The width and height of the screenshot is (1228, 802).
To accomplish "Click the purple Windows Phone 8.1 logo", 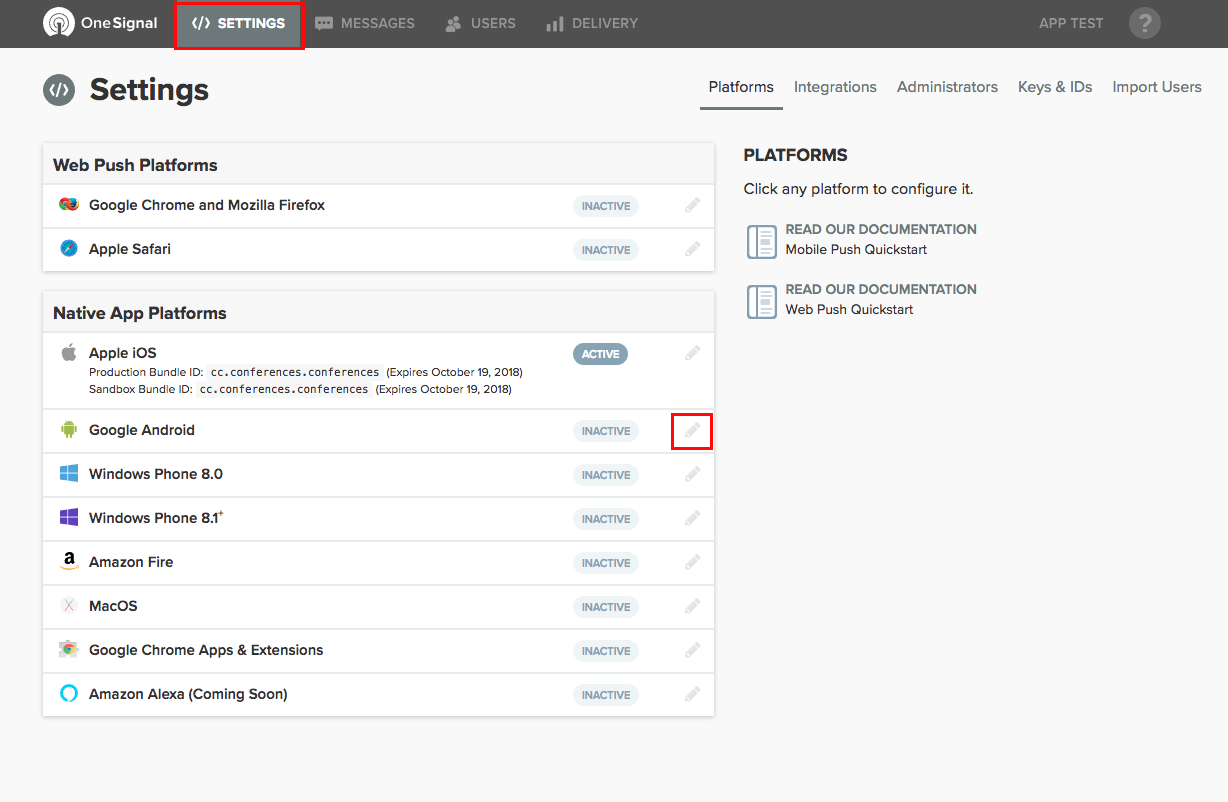I will pyautogui.click(x=69, y=518).
